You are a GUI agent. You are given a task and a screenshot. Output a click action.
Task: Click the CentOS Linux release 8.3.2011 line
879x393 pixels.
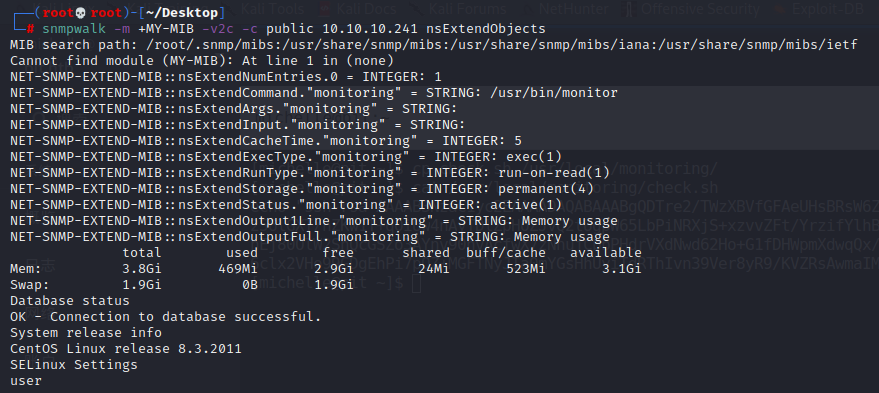click(x=126, y=349)
